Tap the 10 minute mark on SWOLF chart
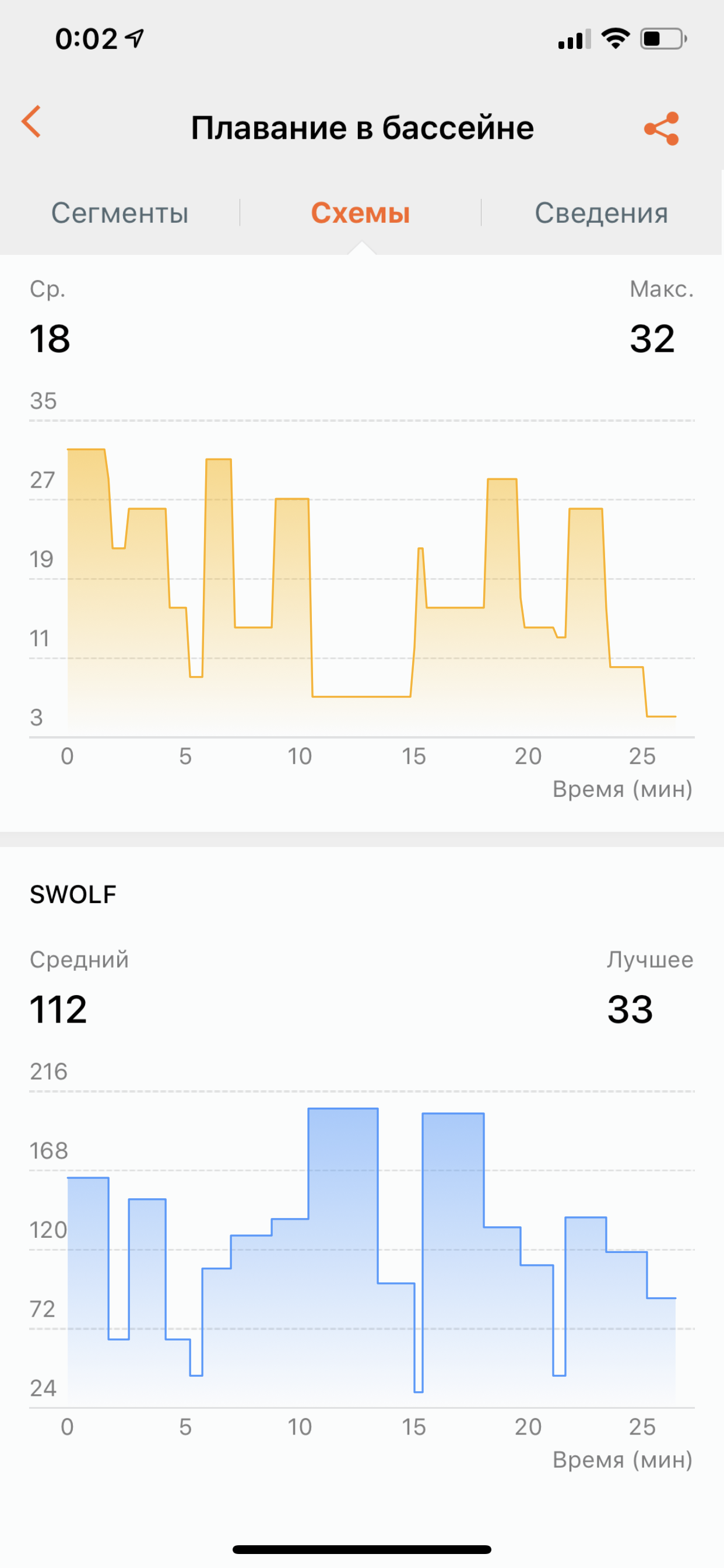The width and height of the screenshot is (724, 1568). coord(299,1427)
